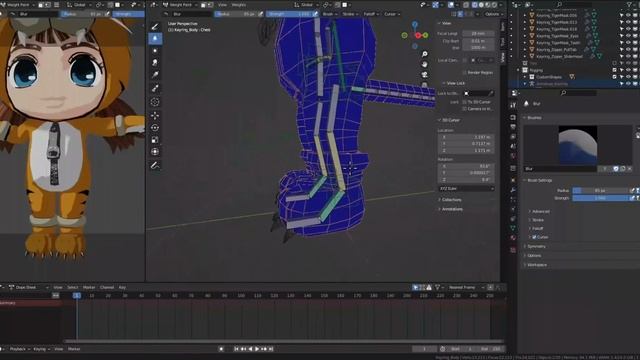The width and height of the screenshot is (640, 360).
Task: Select the Draw weight paint tool
Action: pos(155,27)
